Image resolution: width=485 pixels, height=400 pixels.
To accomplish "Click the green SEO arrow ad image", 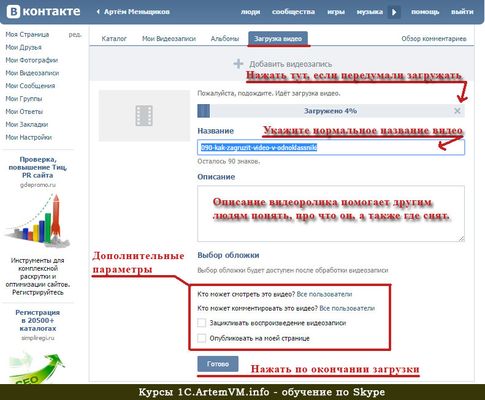I will (37, 367).
